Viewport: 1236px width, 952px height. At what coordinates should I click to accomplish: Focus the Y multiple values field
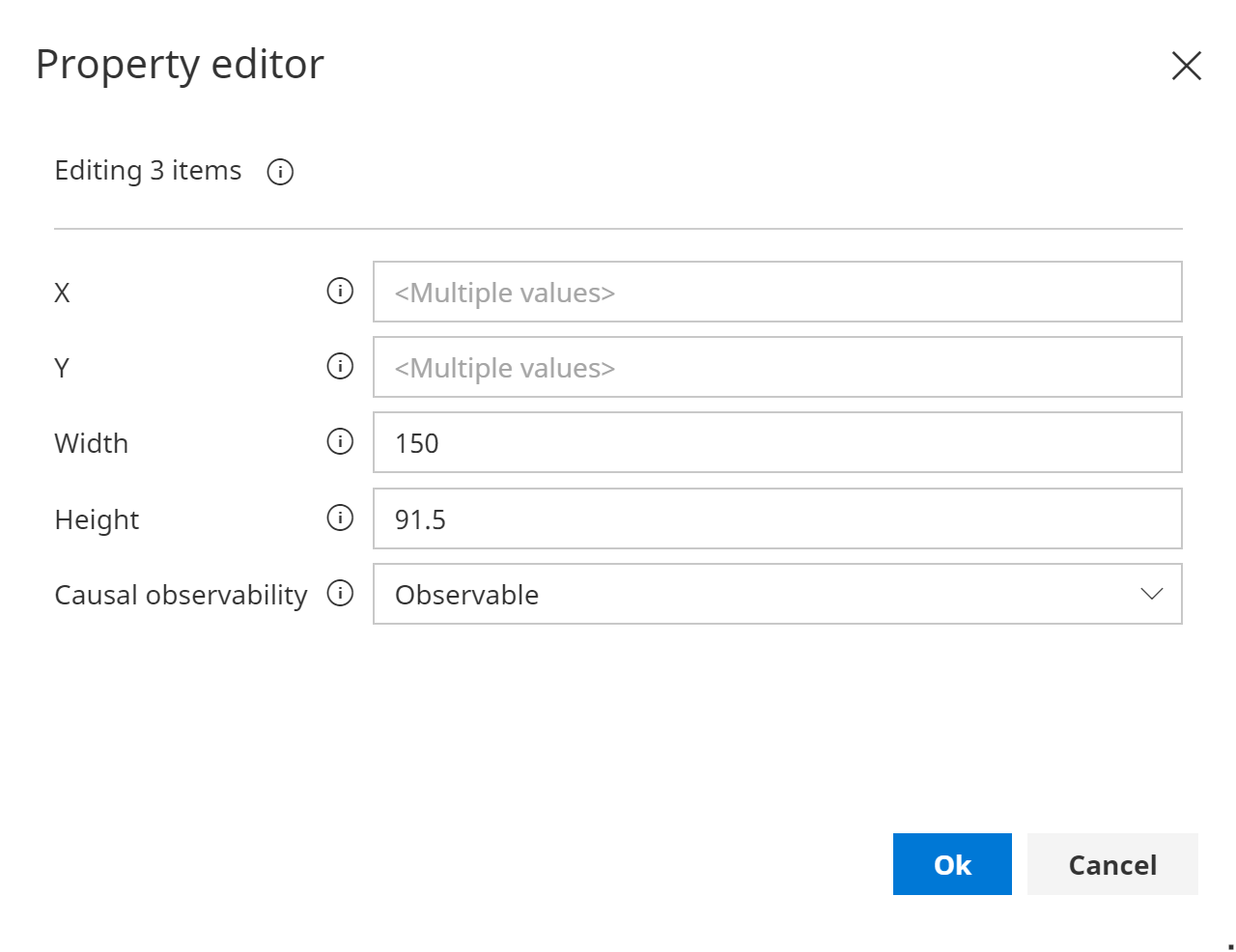pyautogui.click(x=776, y=367)
